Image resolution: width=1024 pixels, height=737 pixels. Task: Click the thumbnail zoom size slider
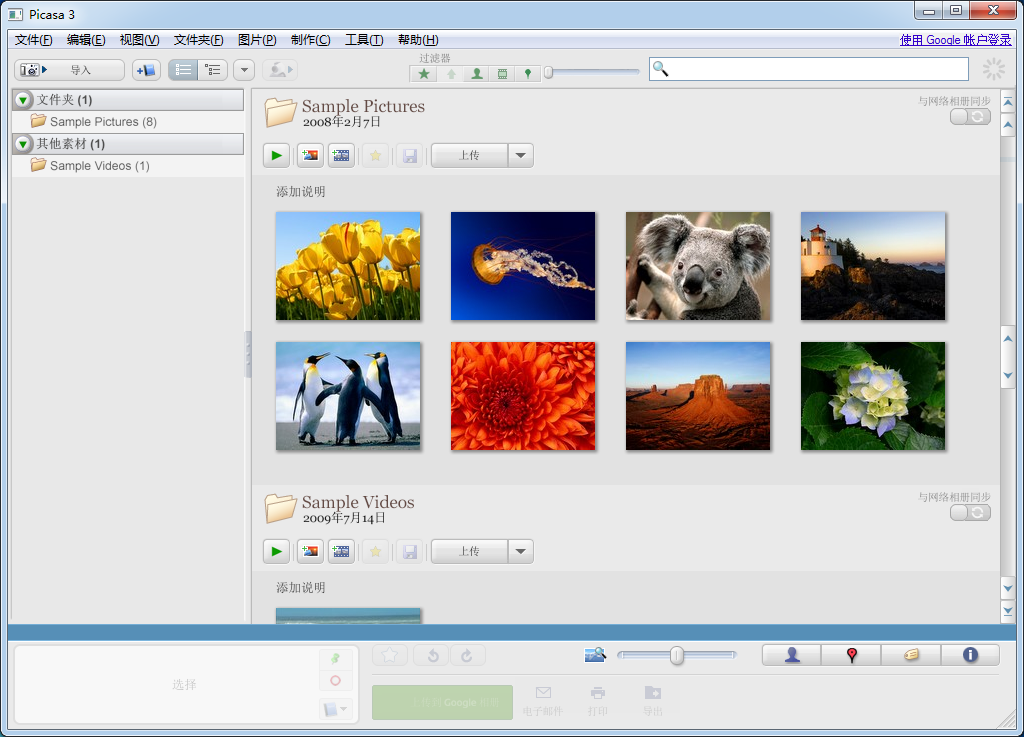[x=677, y=655]
